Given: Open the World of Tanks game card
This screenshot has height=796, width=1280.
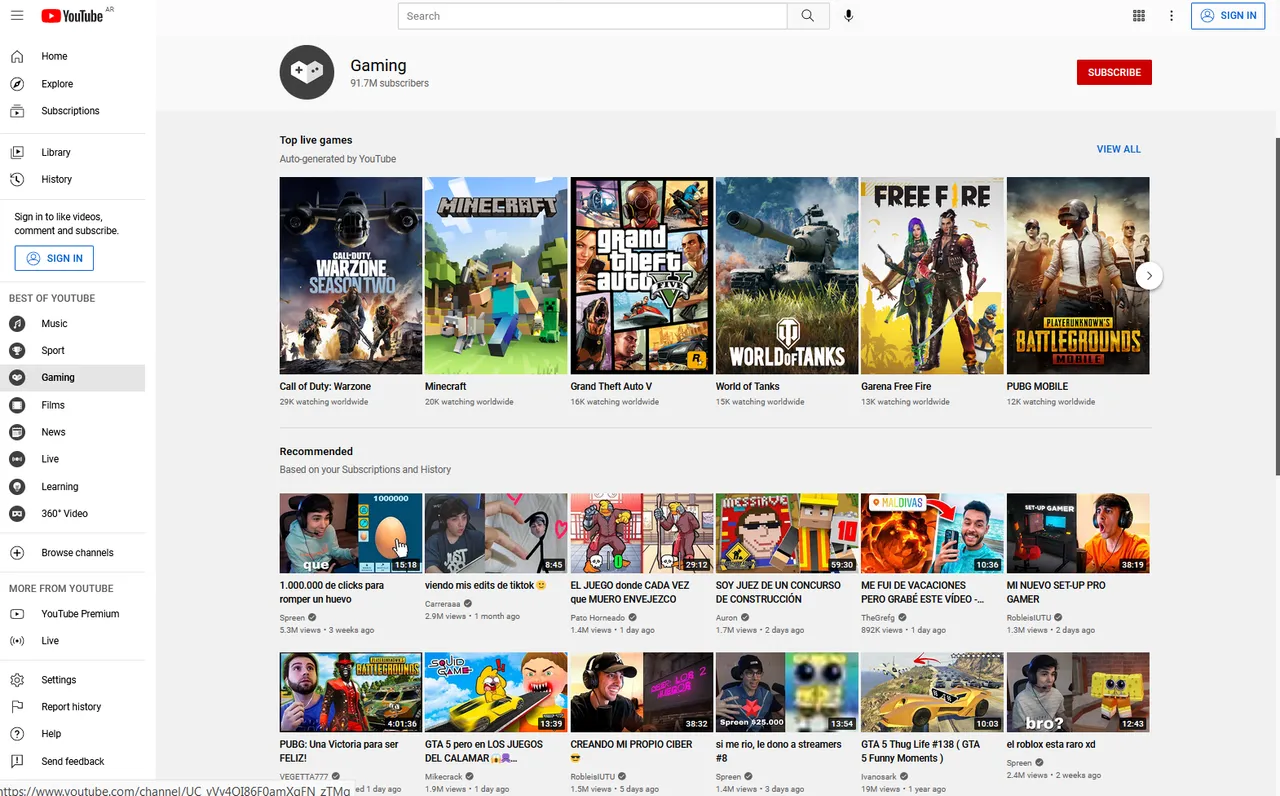Looking at the screenshot, I should coord(787,291).
